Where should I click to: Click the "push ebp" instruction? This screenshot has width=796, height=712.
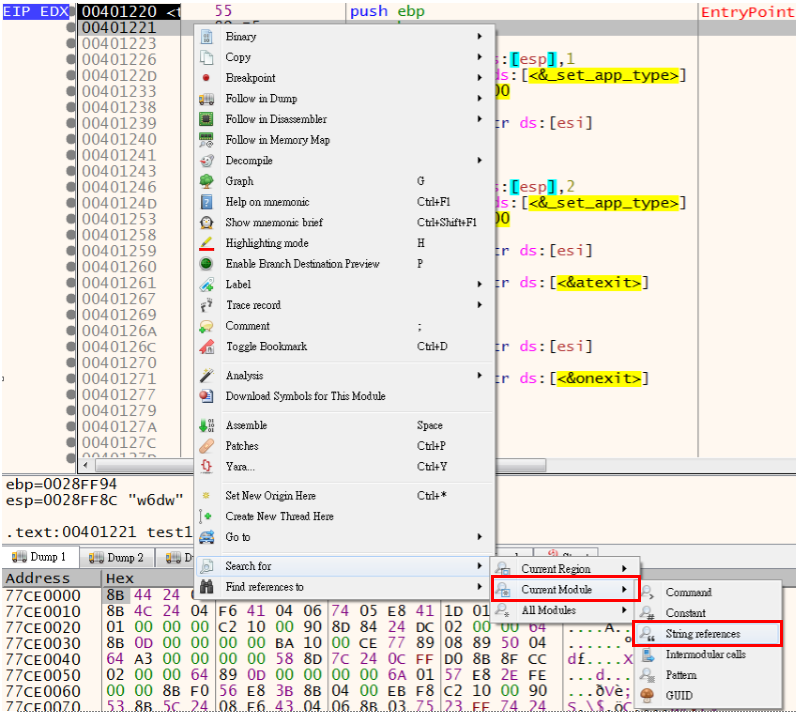pos(387,11)
